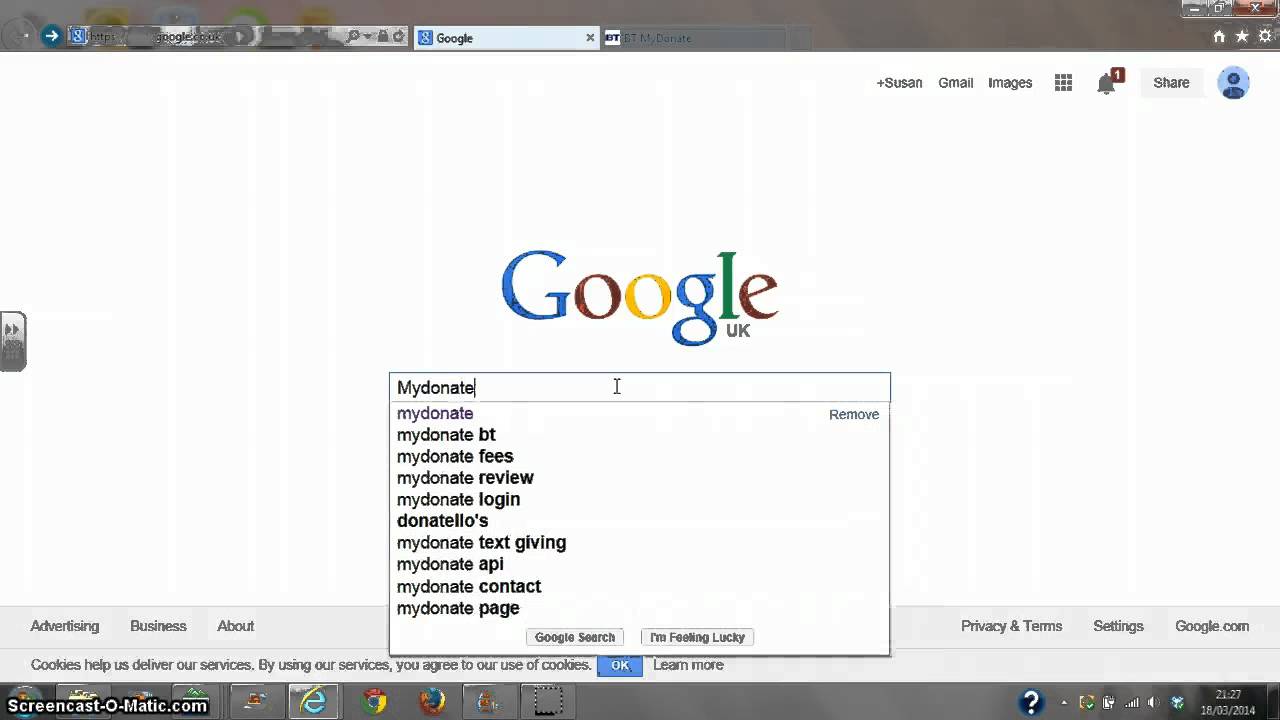
Task: Show hidden system tray icons
Action: (1063, 702)
